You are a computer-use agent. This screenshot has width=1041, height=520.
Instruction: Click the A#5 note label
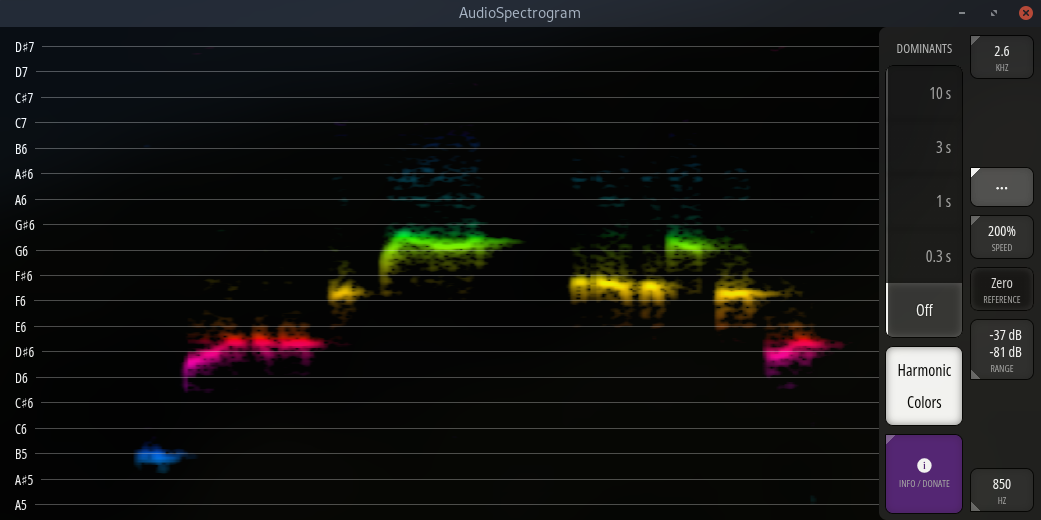(x=25, y=480)
